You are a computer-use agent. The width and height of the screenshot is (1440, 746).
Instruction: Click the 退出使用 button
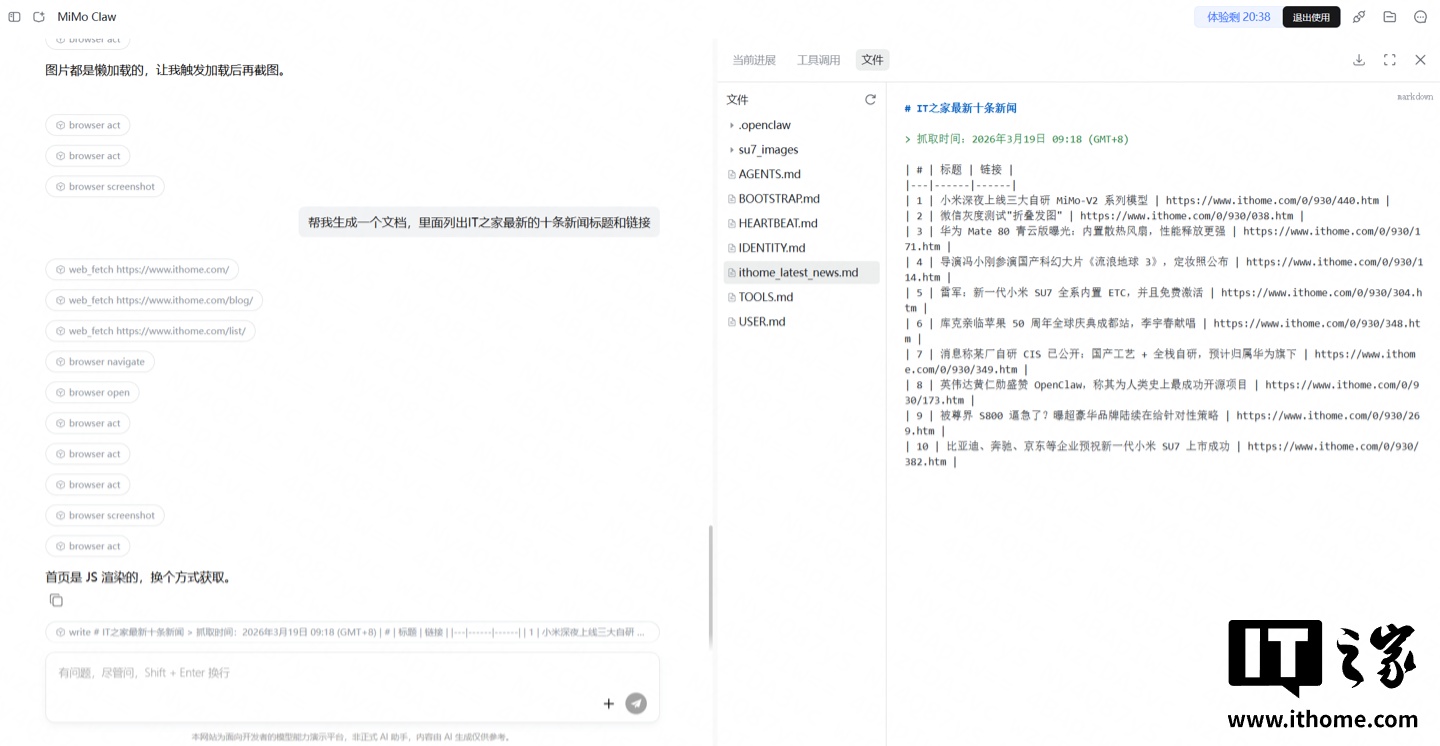point(1311,17)
